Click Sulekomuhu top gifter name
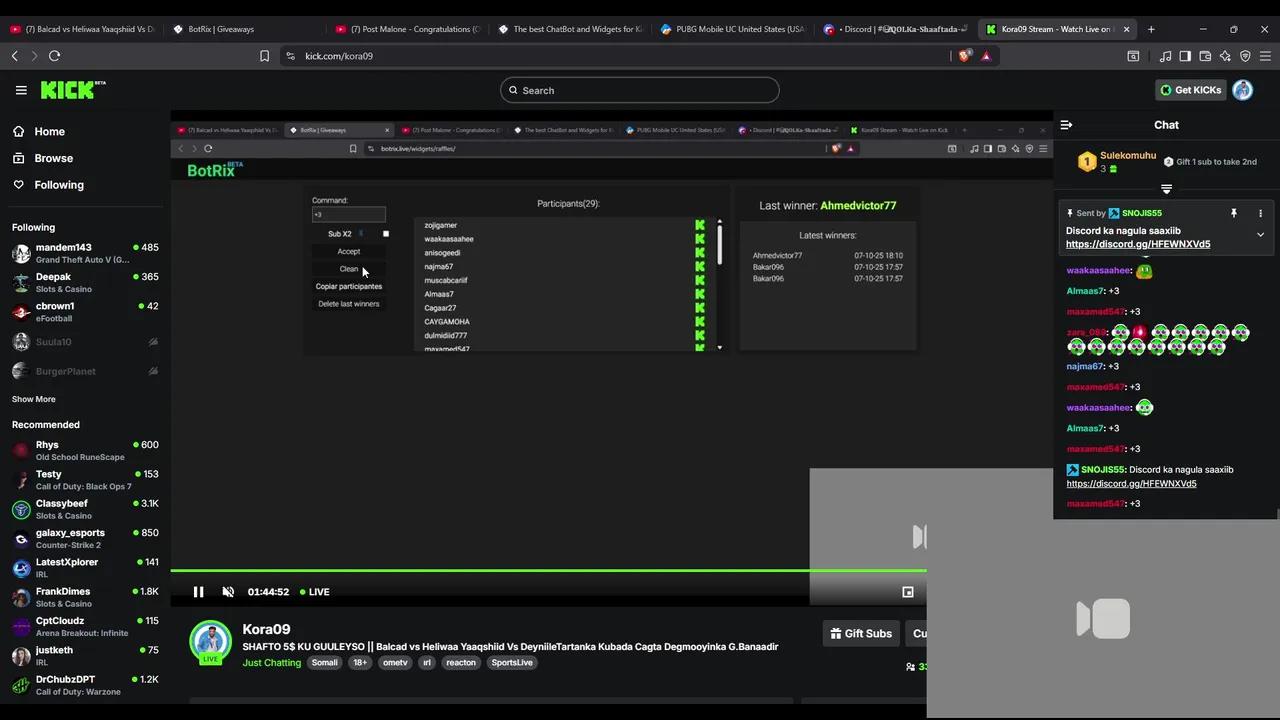The width and height of the screenshot is (1280, 720). pos(1128,156)
